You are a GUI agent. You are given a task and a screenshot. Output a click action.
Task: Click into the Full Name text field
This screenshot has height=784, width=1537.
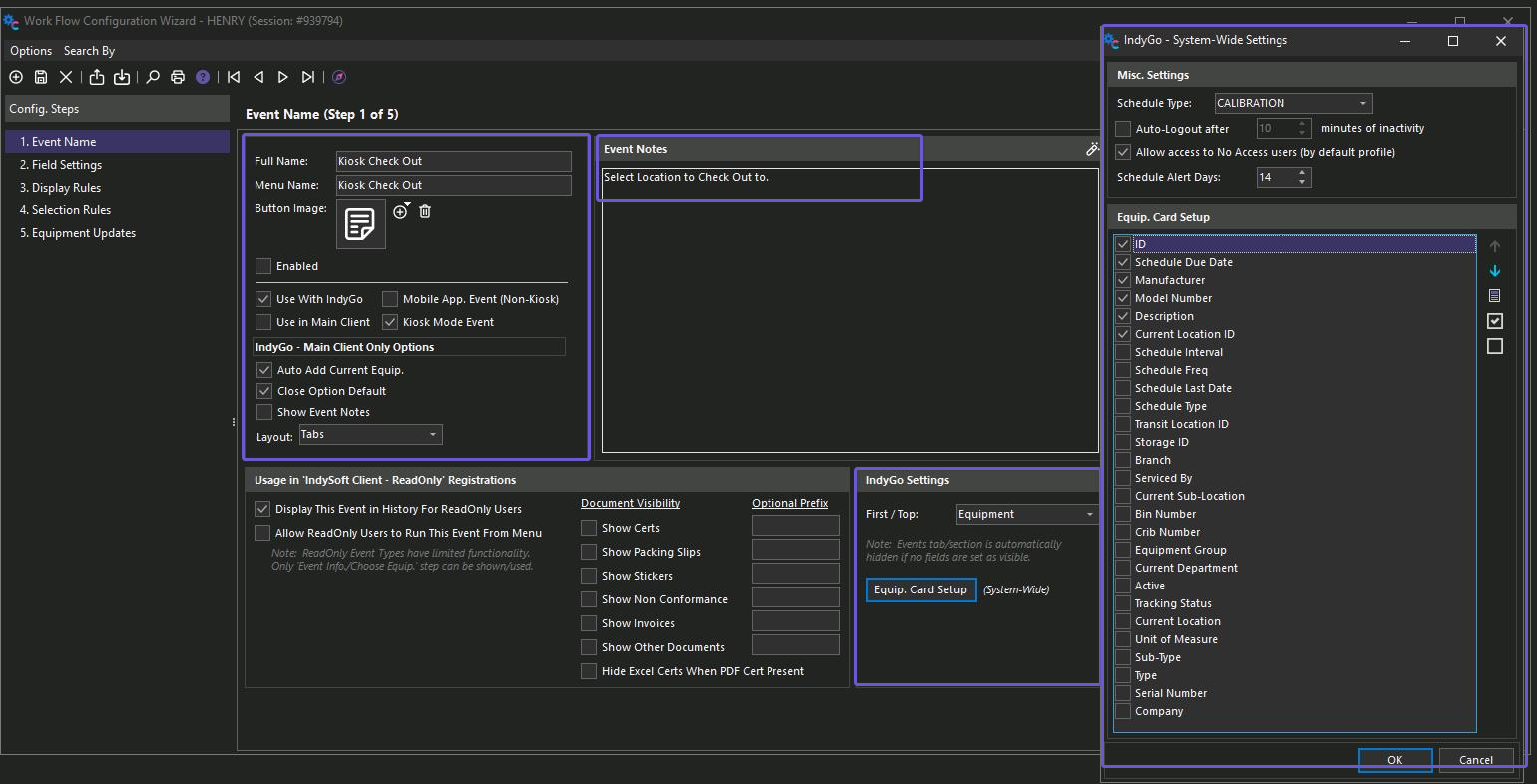click(453, 161)
